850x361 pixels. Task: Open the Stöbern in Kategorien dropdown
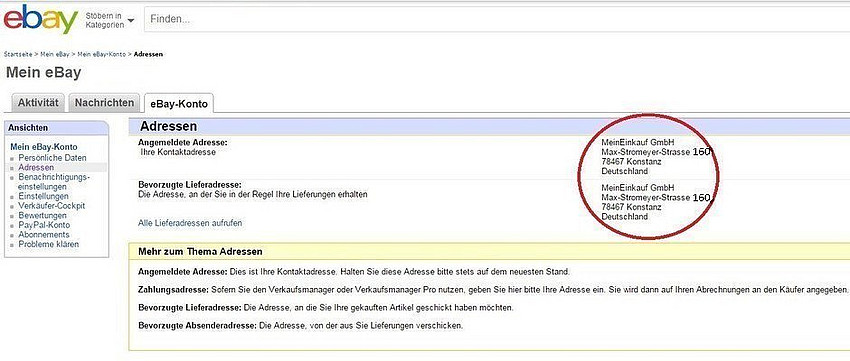coord(110,21)
